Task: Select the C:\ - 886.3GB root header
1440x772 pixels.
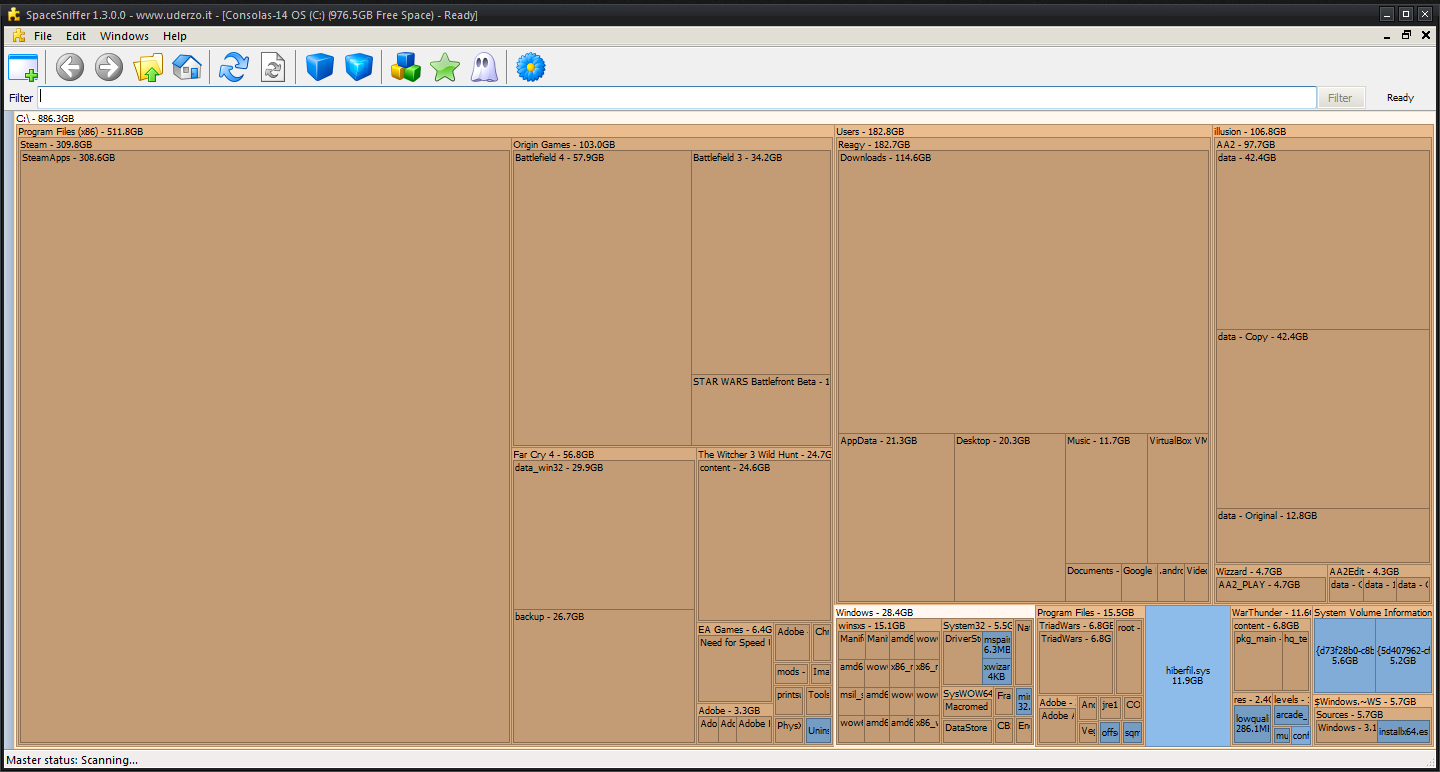Action: [723, 118]
